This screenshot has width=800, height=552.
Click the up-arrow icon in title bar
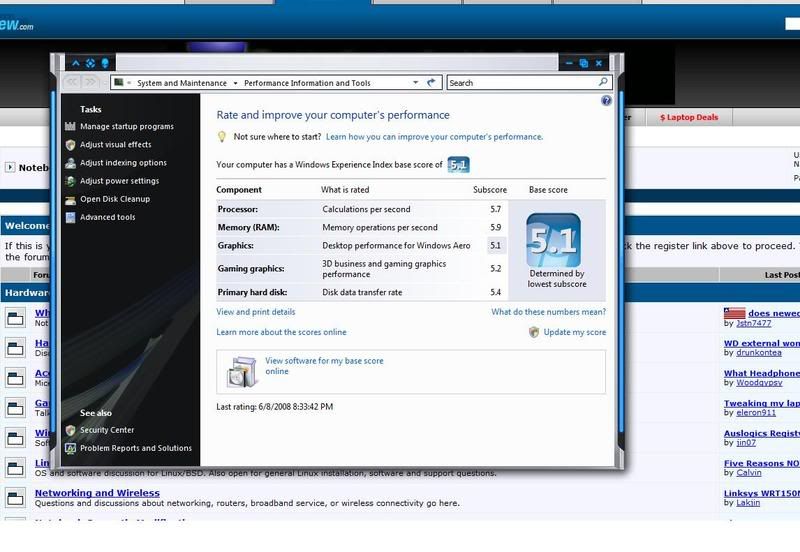tap(76, 63)
